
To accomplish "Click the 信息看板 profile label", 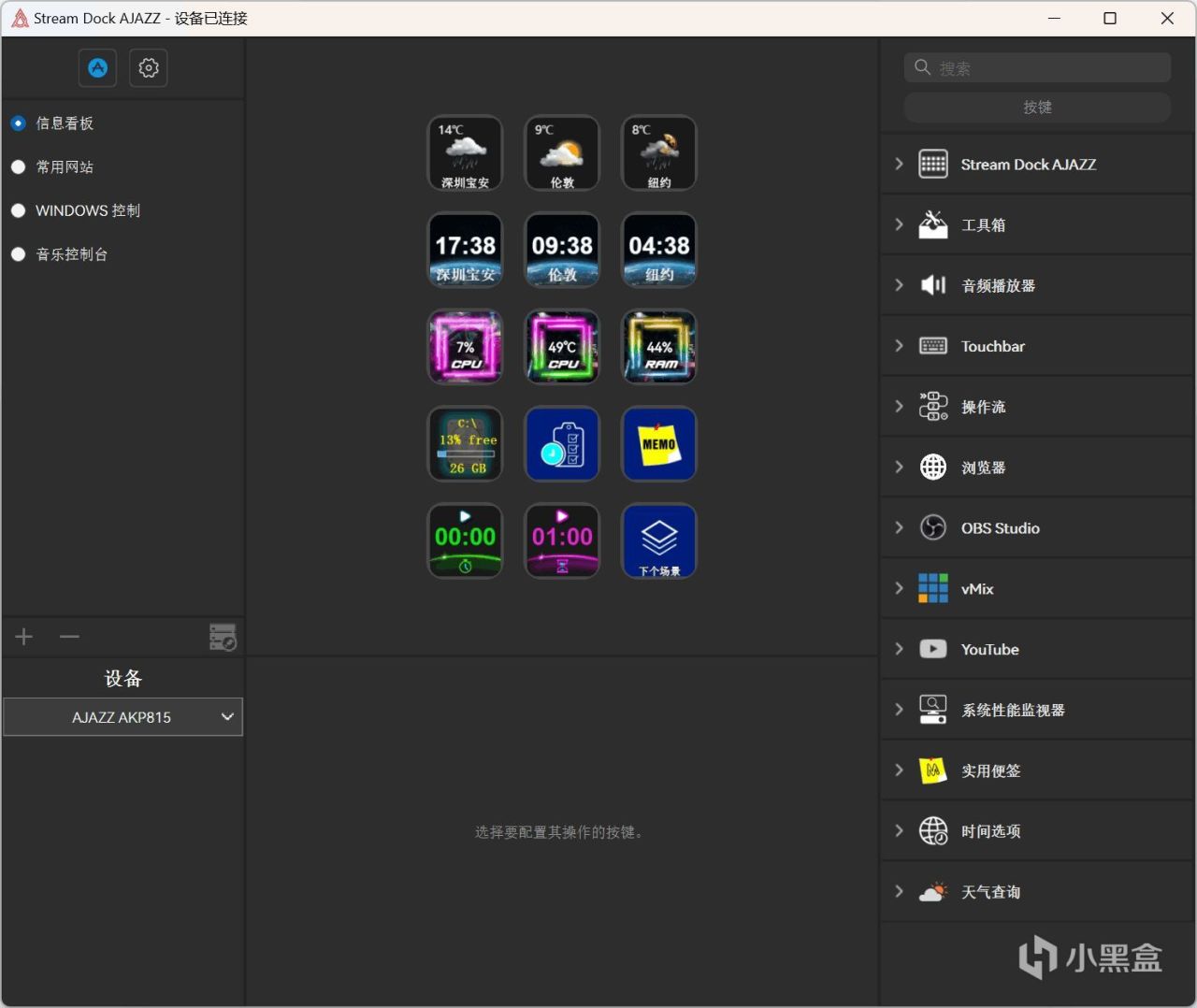I will point(65,123).
